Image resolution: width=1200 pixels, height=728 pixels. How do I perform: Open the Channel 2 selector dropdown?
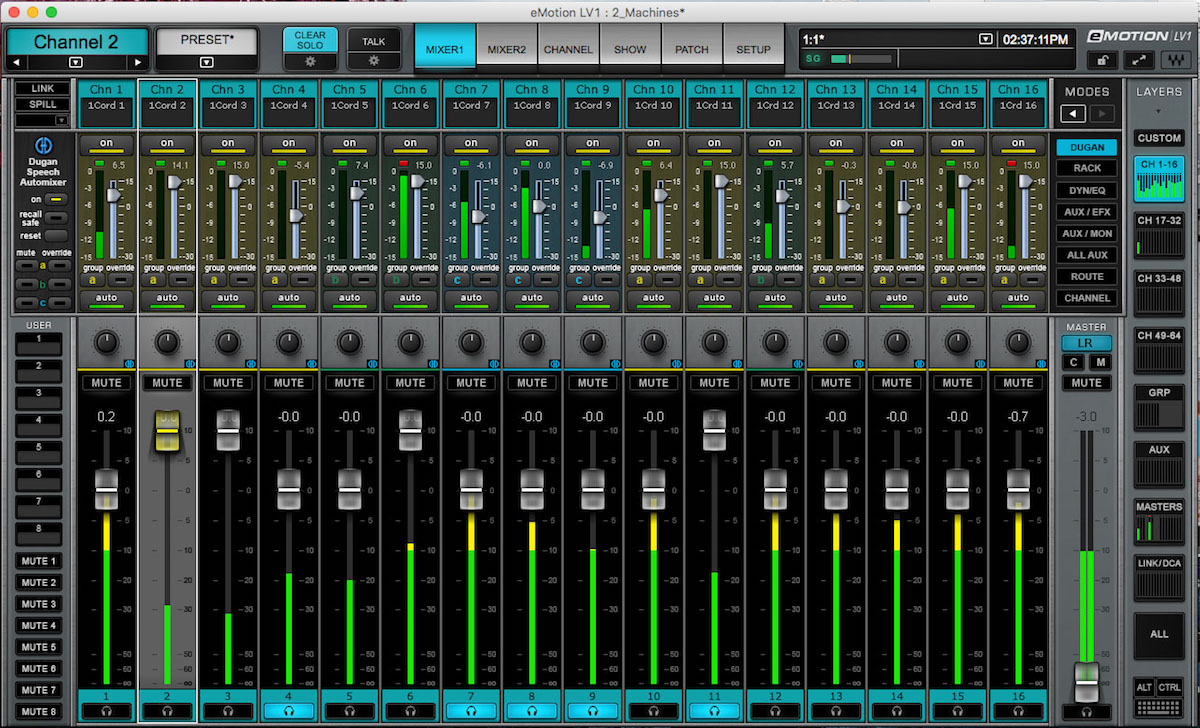tap(76, 62)
